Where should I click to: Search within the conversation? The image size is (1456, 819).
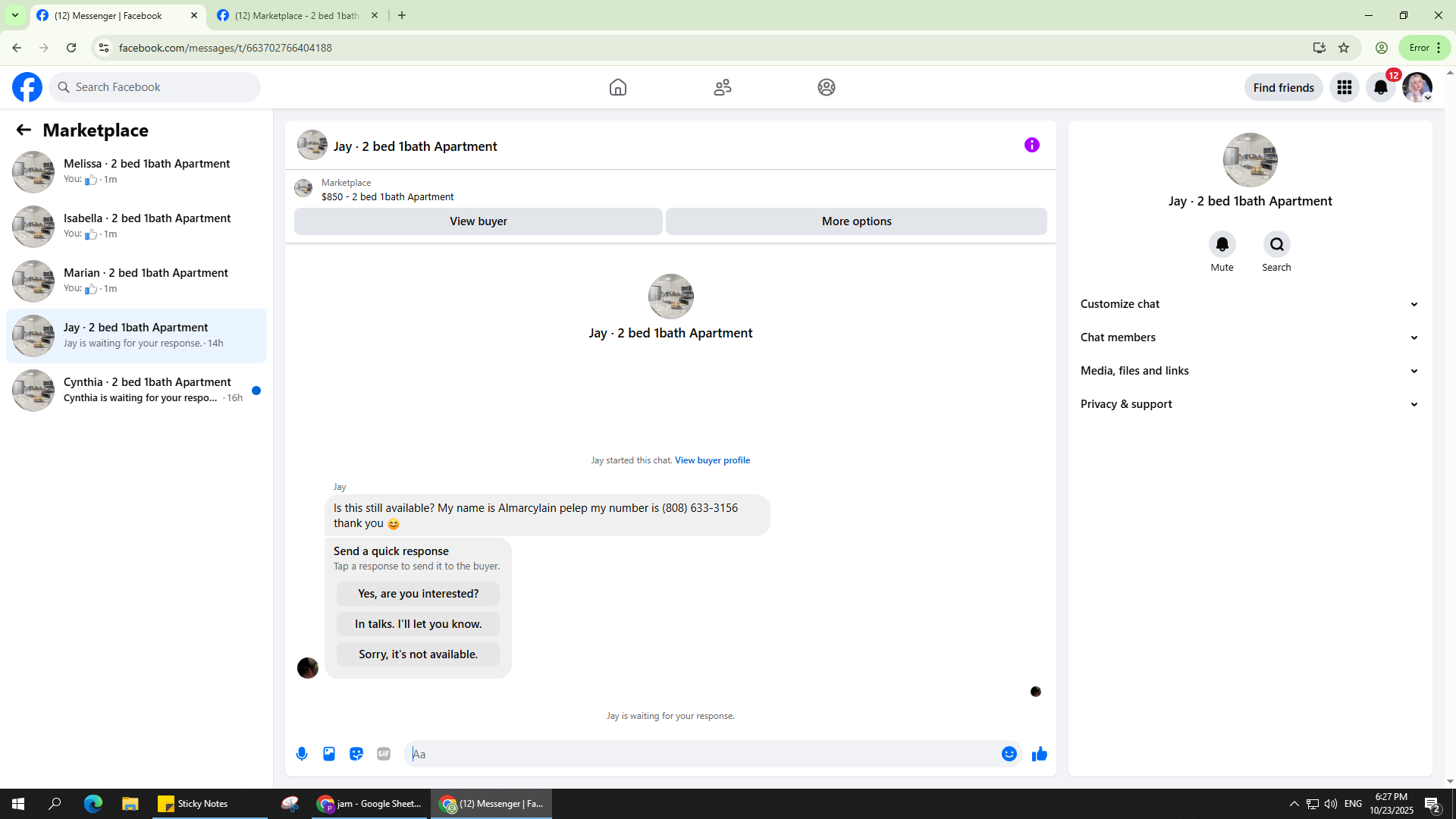click(x=1276, y=244)
